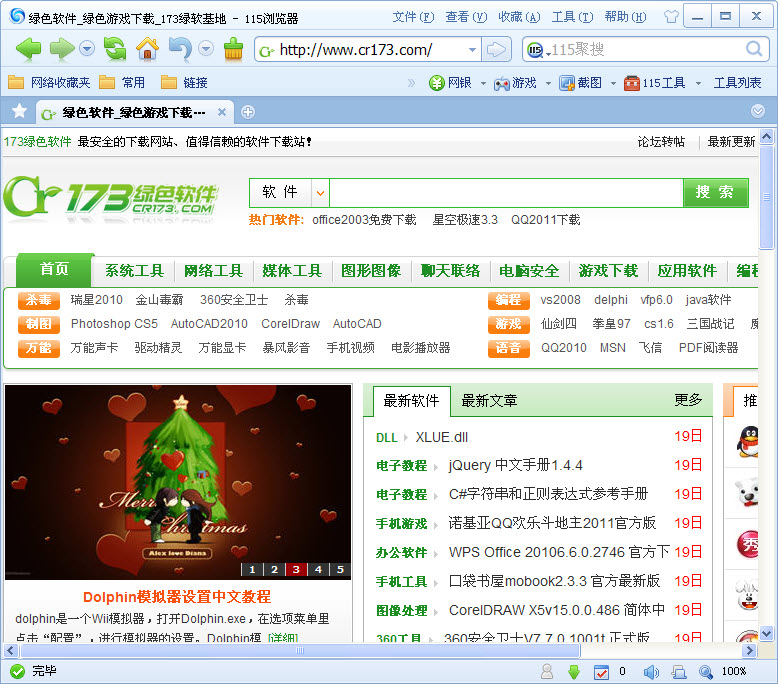Click the 115 search engine icon
This screenshot has width=778, height=684.
[534, 50]
